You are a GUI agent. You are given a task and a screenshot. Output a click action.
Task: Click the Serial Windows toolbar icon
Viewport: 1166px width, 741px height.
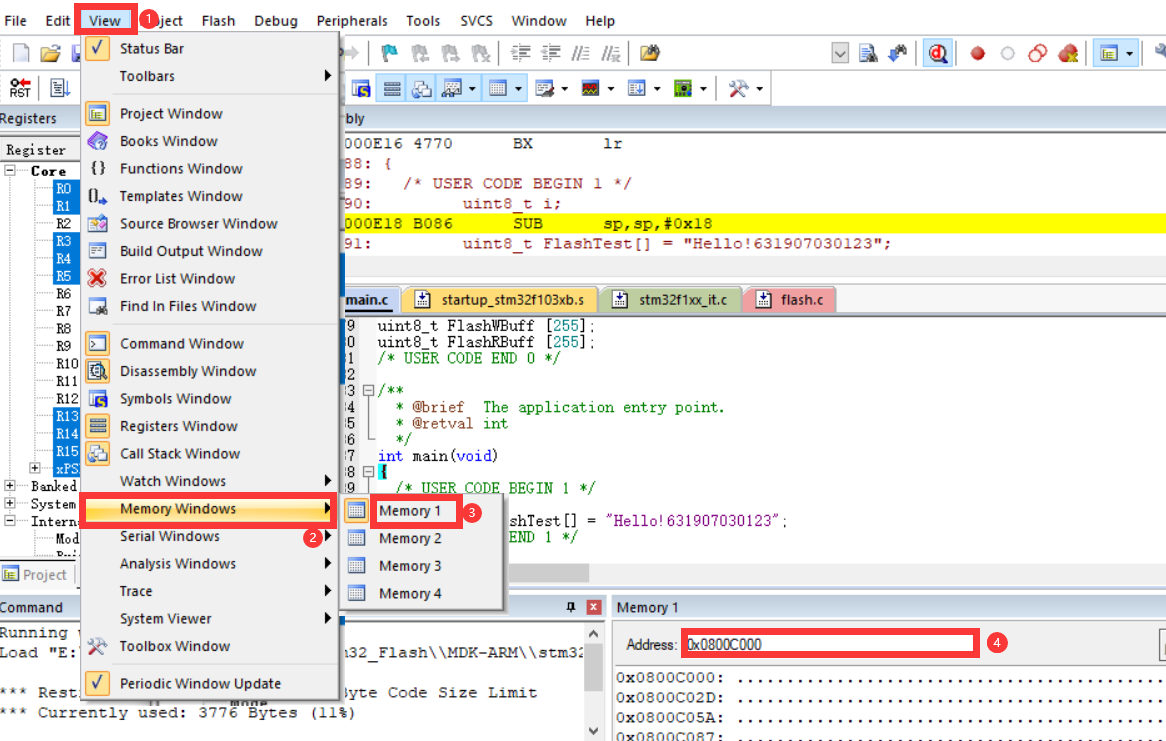pos(544,89)
